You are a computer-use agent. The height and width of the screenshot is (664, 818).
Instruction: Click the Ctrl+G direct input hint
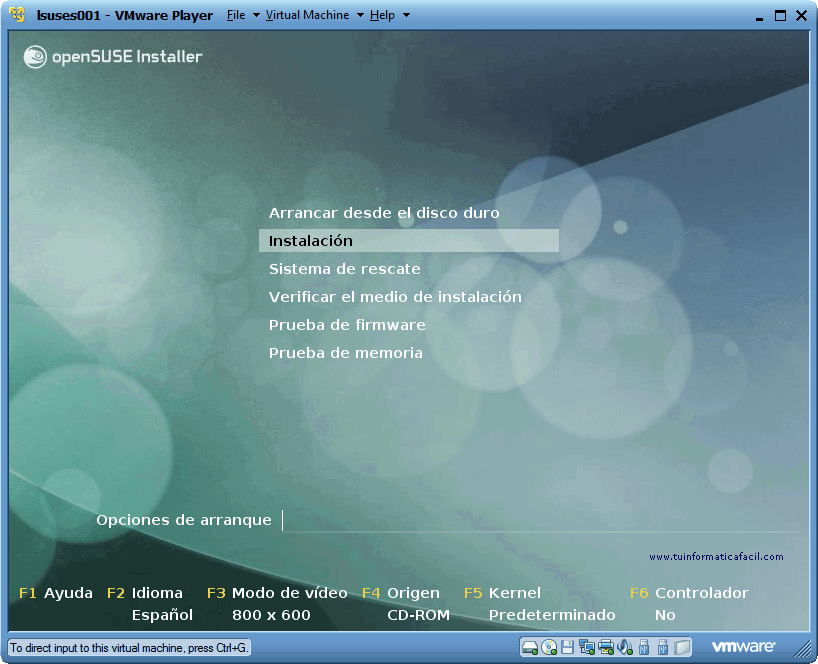pos(129,648)
